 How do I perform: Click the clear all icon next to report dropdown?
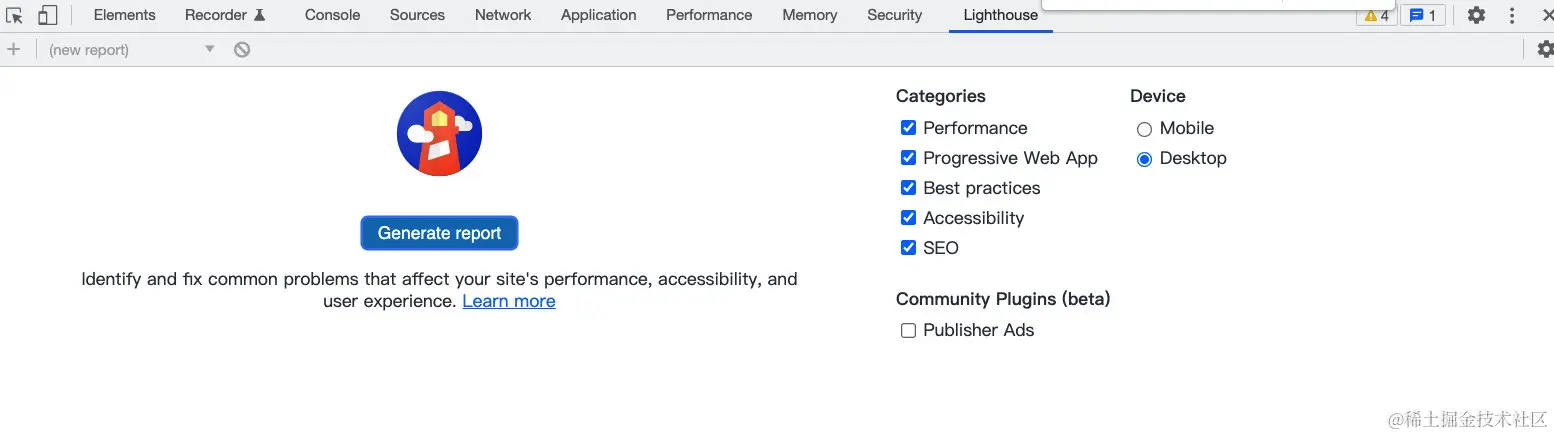click(x=242, y=49)
